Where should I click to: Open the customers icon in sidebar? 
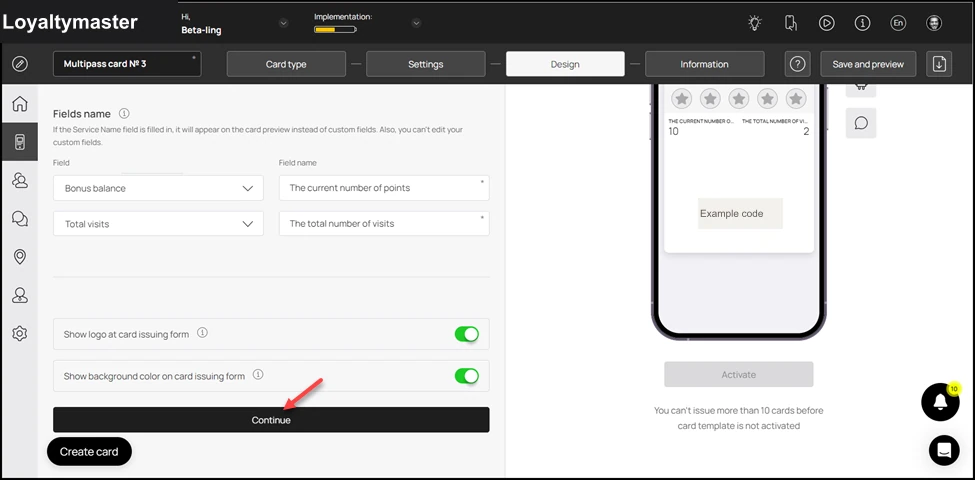(x=20, y=180)
